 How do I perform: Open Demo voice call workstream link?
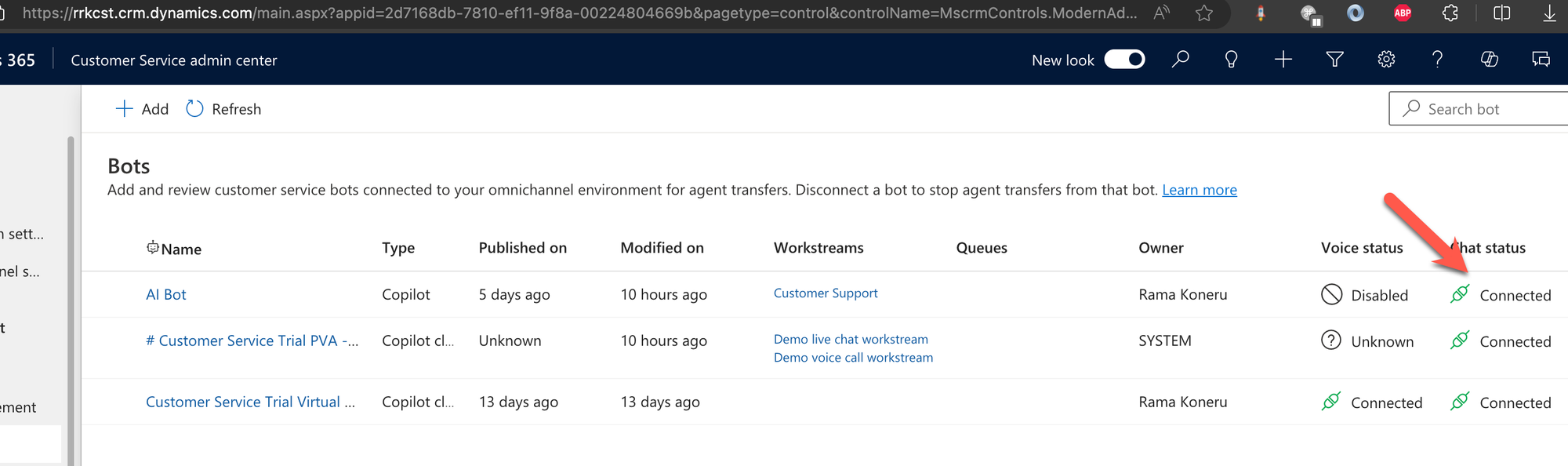click(x=853, y=357)
